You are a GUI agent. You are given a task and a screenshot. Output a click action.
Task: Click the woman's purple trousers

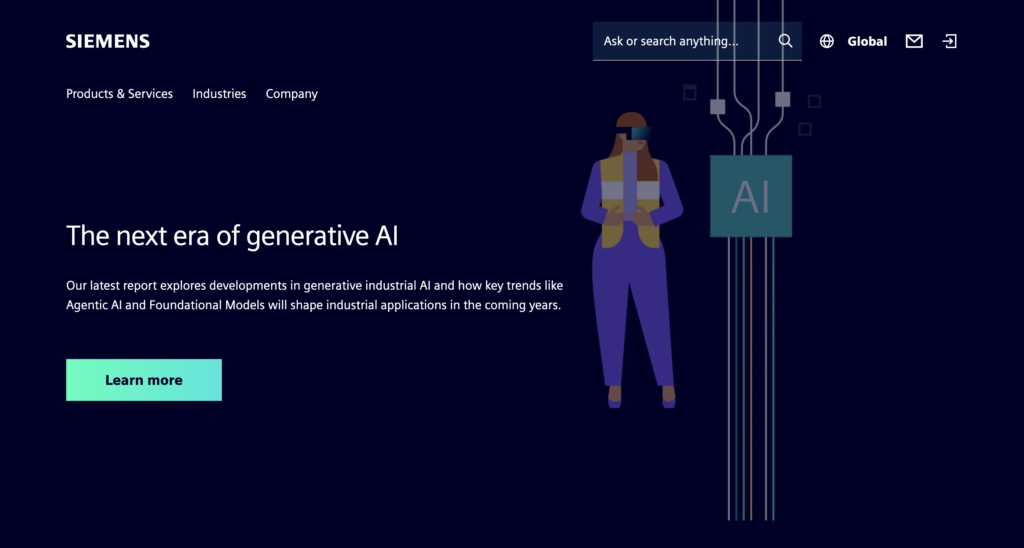coord(632,310)
